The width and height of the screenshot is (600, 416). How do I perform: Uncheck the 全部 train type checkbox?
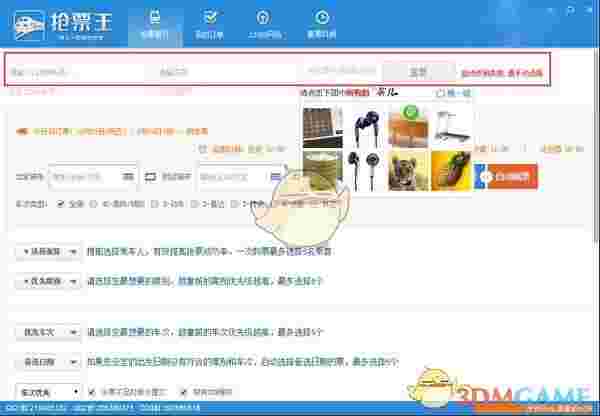point(60,204)
